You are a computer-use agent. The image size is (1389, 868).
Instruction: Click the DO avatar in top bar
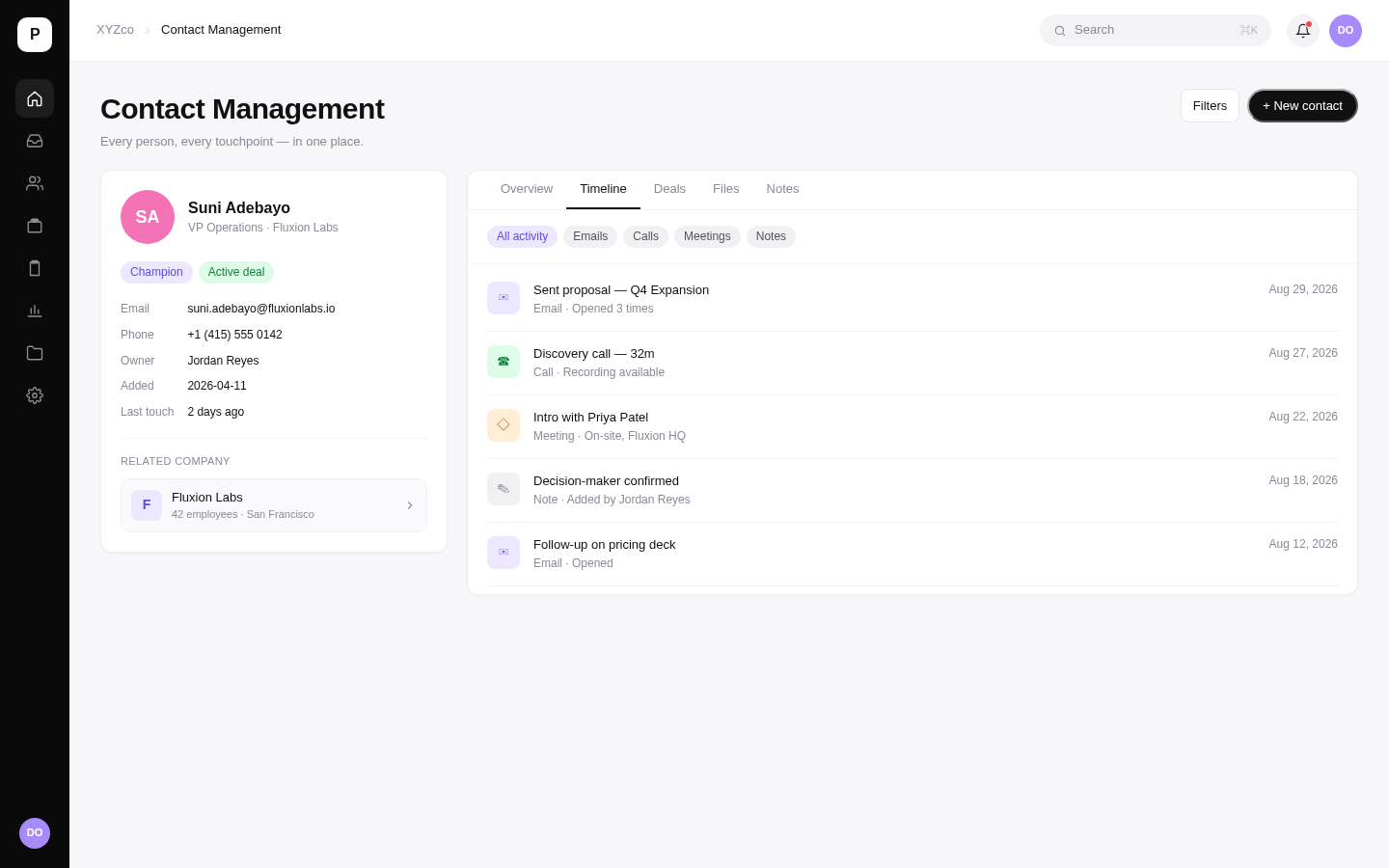(1346, 31)
